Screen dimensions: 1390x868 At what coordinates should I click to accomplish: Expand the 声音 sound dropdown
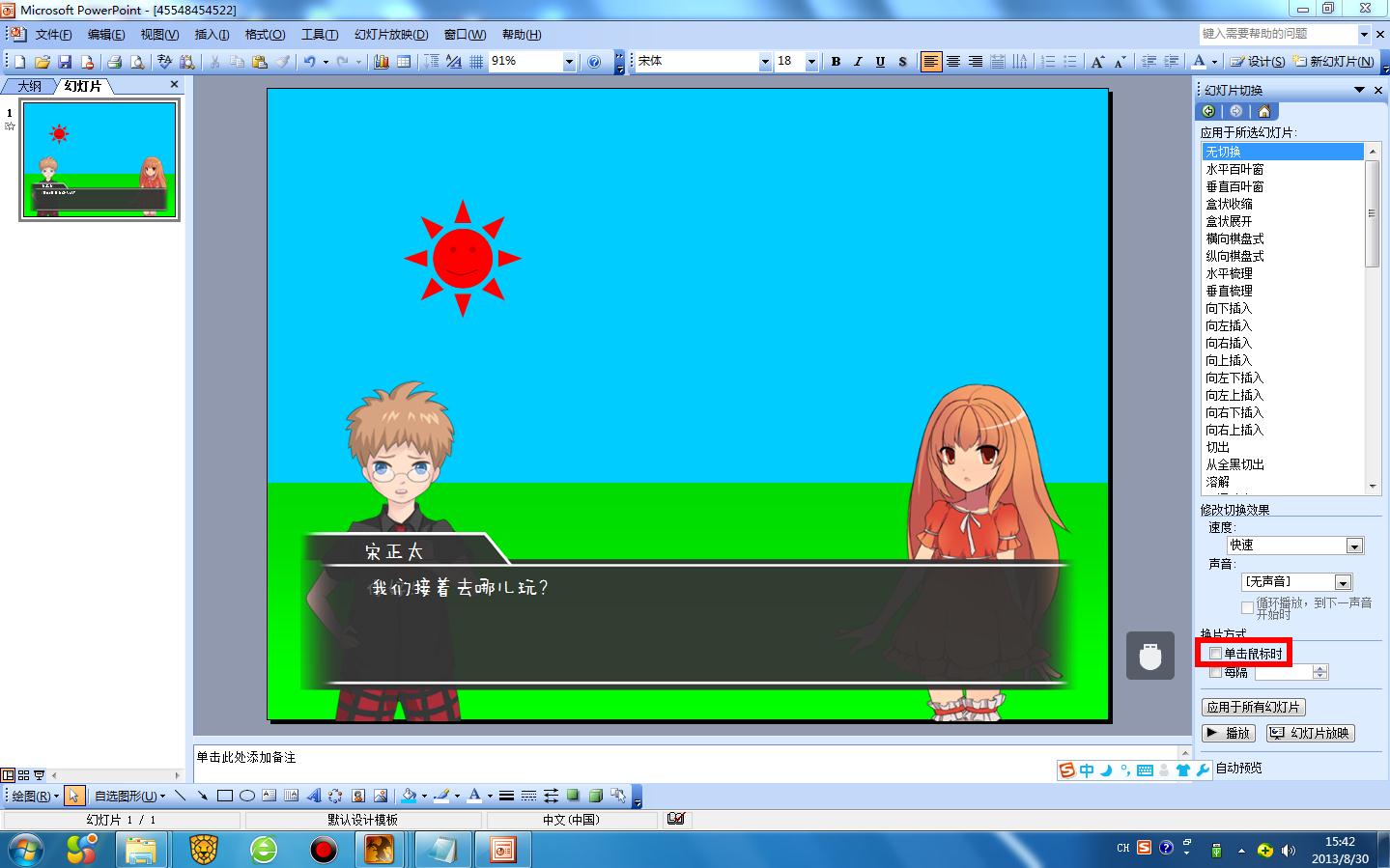[1343, 582]
